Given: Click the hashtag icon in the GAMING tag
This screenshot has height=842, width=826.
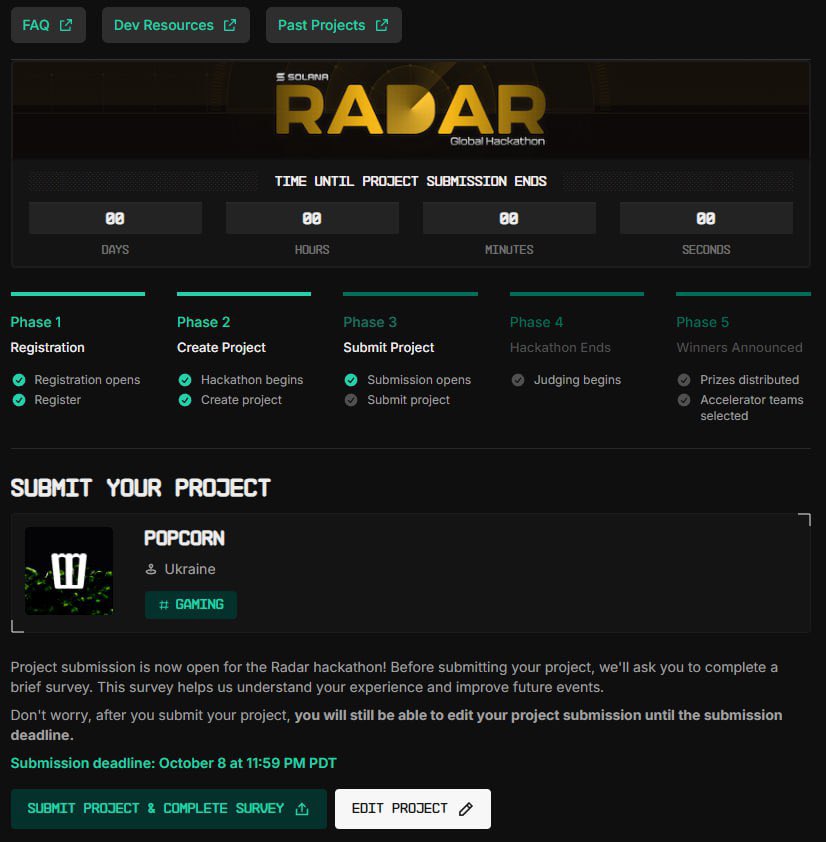Looking at the screenshot, I should pyautogui.click(x=164, y=605).
